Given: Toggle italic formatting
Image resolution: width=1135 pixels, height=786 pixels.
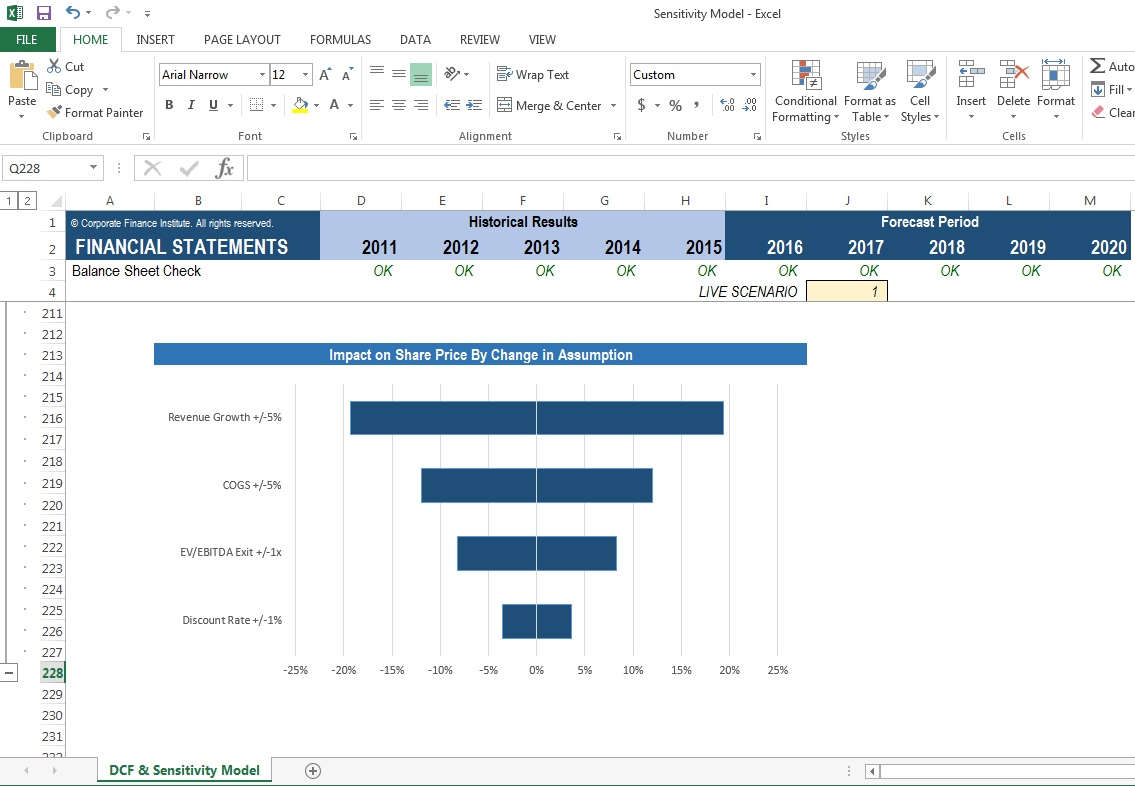Looking at the screenshot, I should [x=191, y=104].
